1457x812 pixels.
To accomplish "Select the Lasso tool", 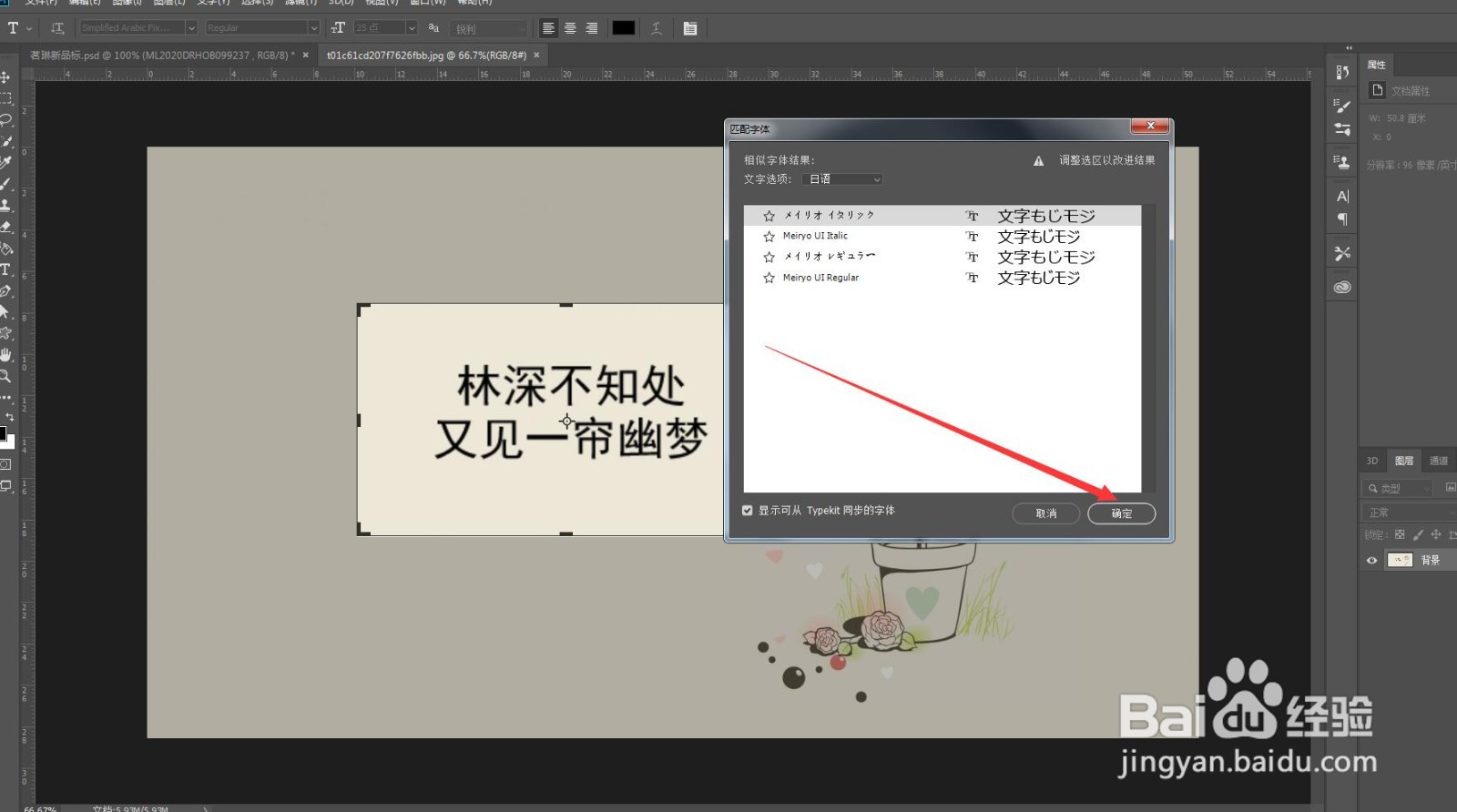I will click(x=5, y=119).
